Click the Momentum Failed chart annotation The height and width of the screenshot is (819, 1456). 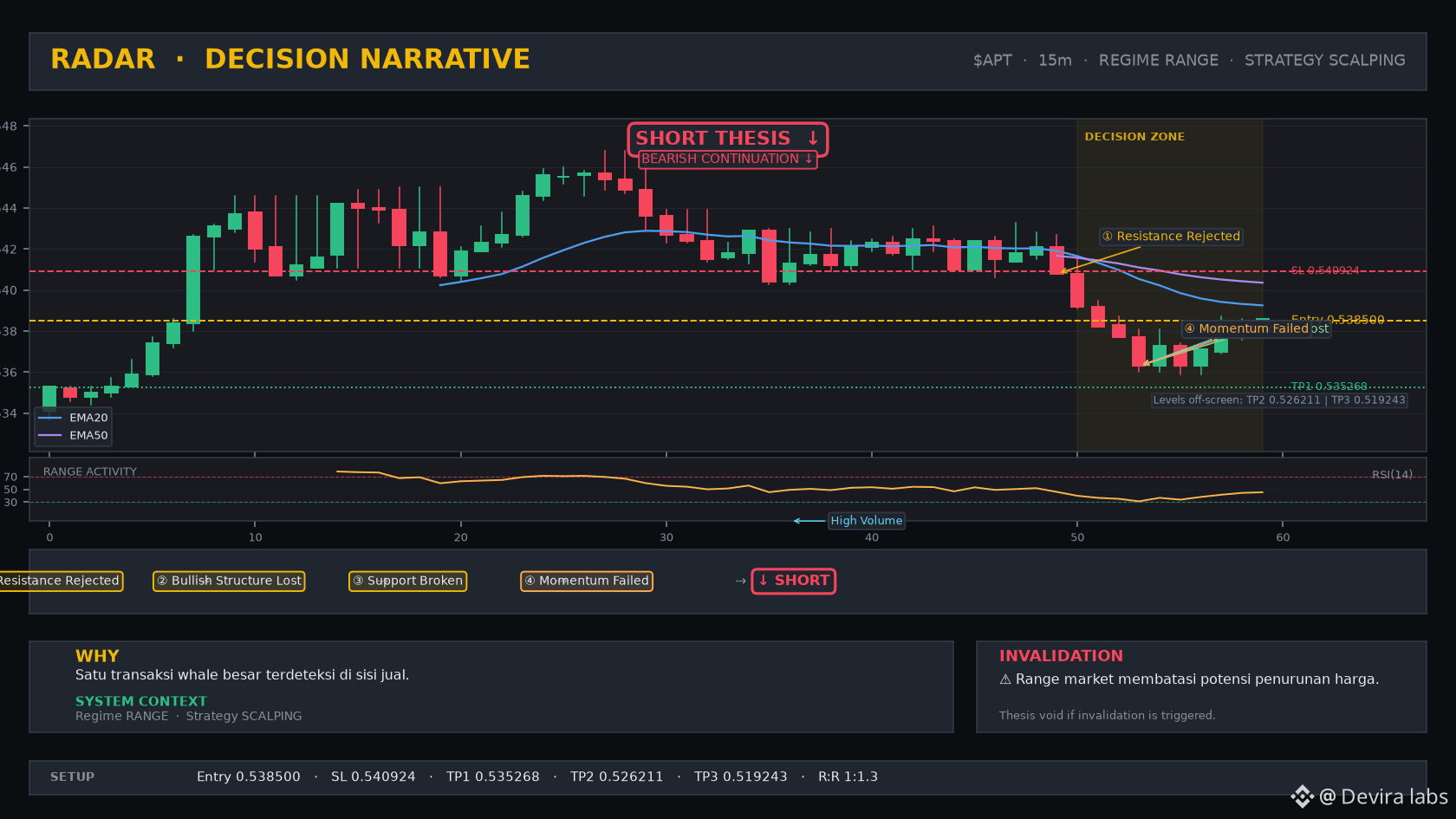coord(1246,328)
